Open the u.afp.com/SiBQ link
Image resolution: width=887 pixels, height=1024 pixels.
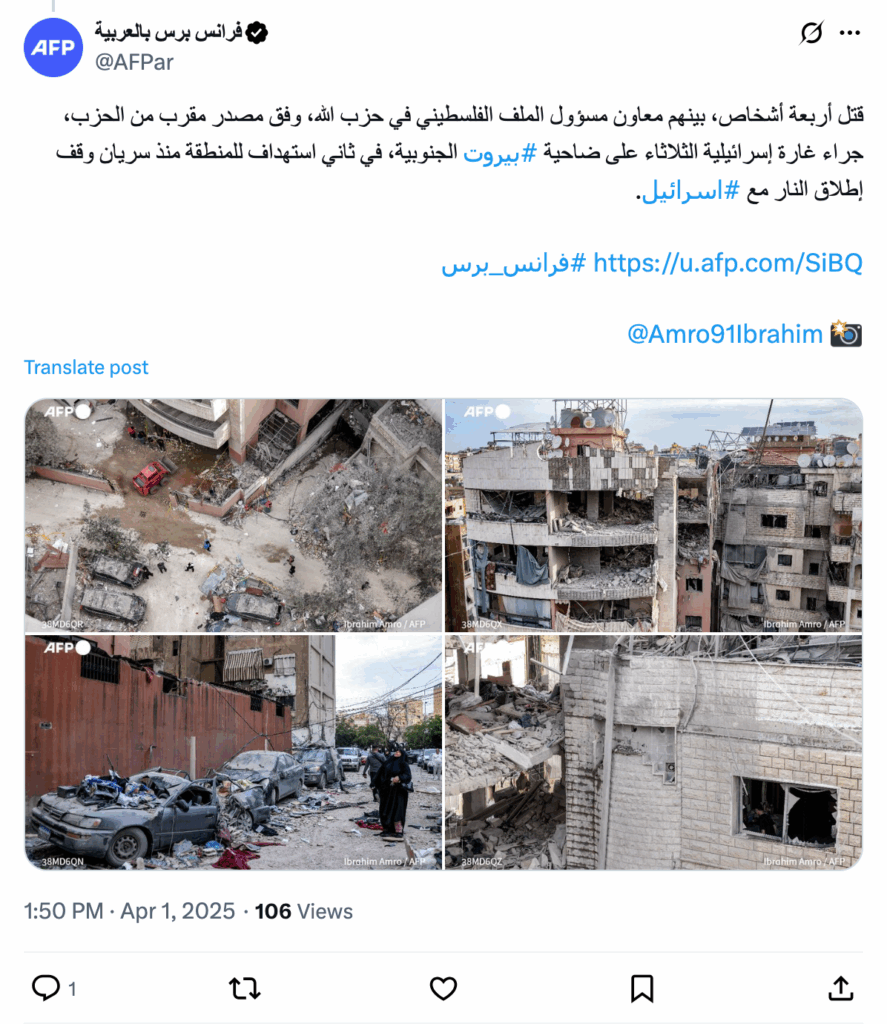(728, 263)
